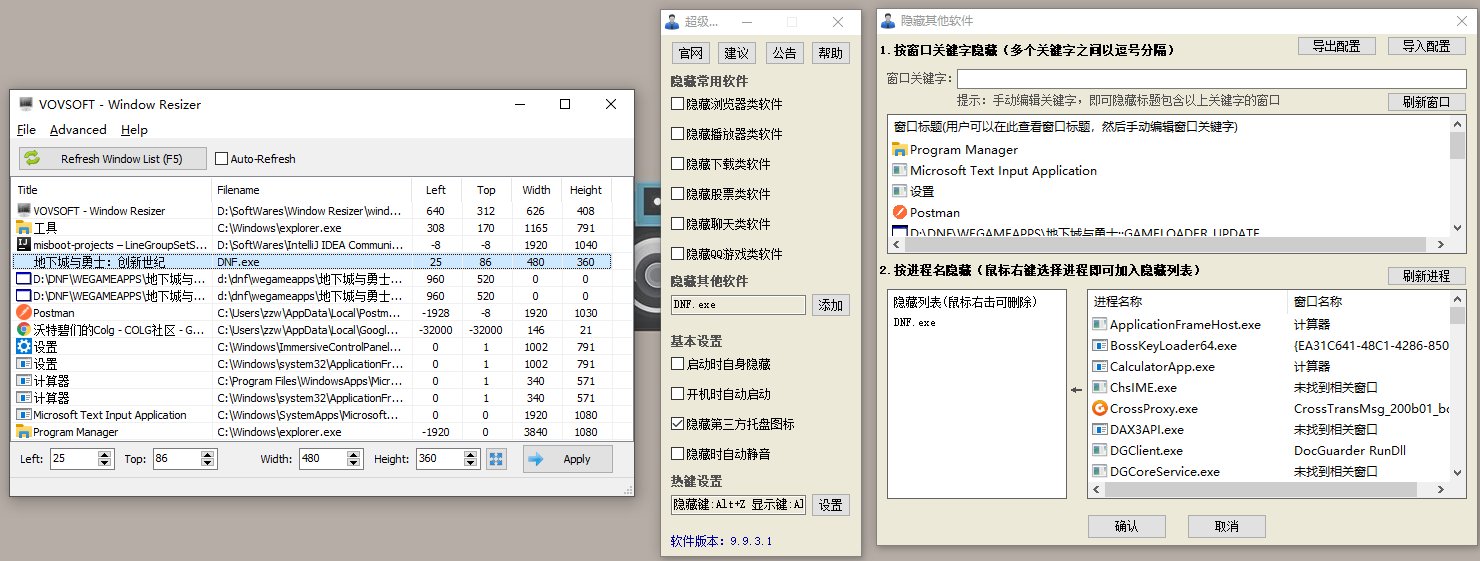Viewport: 1480px width, 561px height.
Task: Select the Chrome icon row for Colg COLG社区
Action: coord(24,330)
